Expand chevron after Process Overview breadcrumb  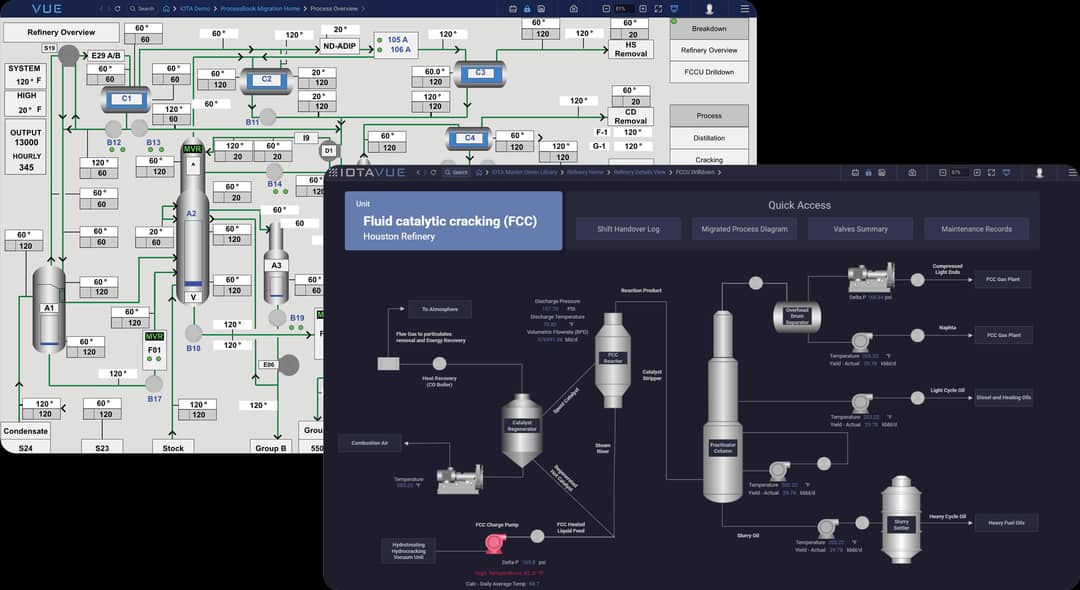(363, 9)
